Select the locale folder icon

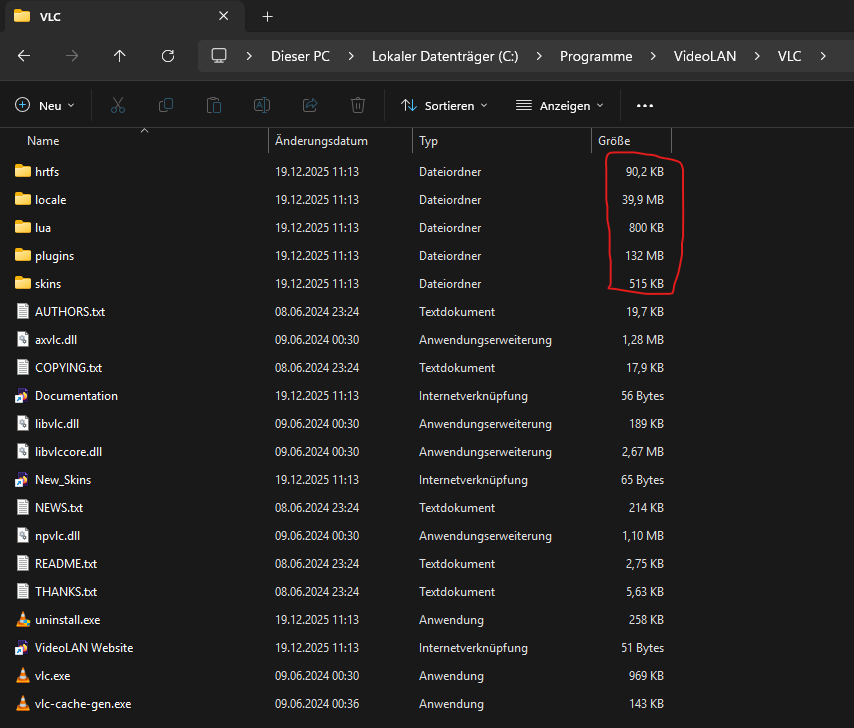click(23, 199)
